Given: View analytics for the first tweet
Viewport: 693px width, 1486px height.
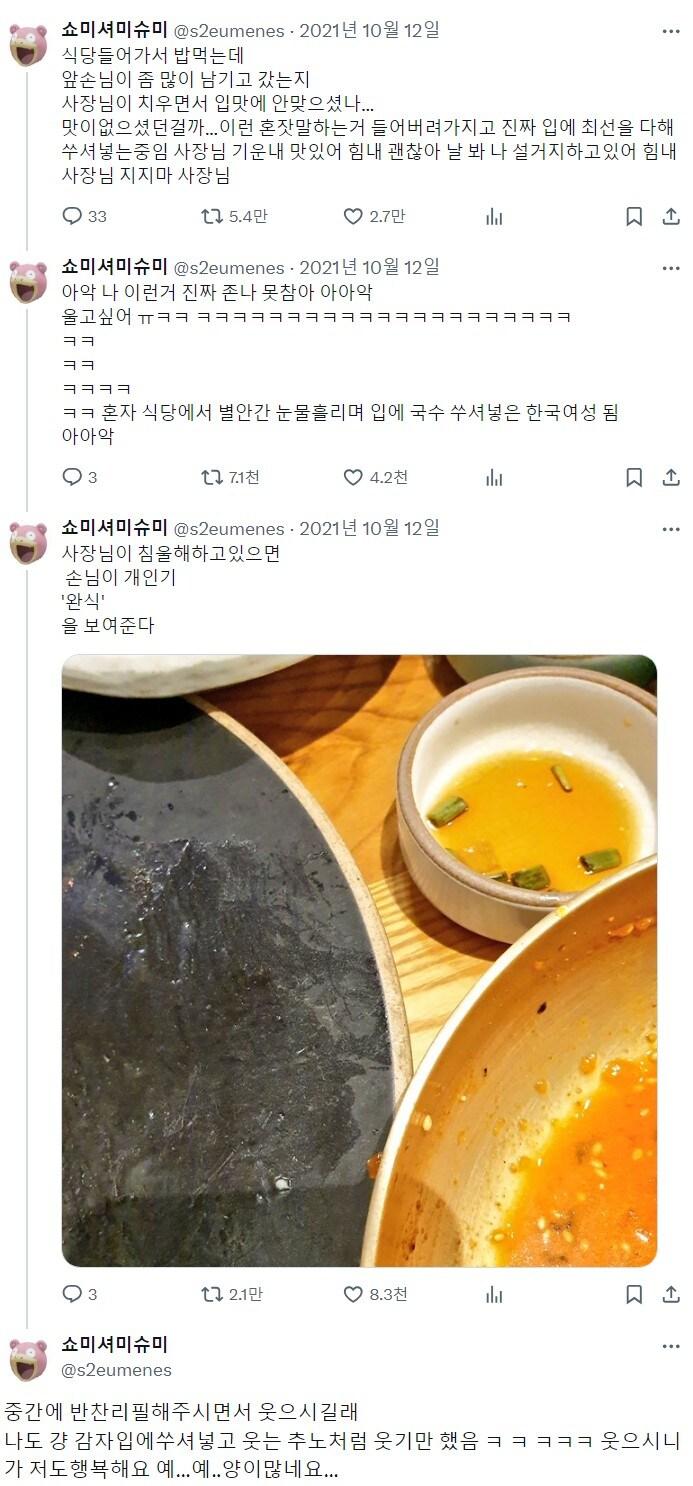Looking at the screenshot, I should click(494, 216).
